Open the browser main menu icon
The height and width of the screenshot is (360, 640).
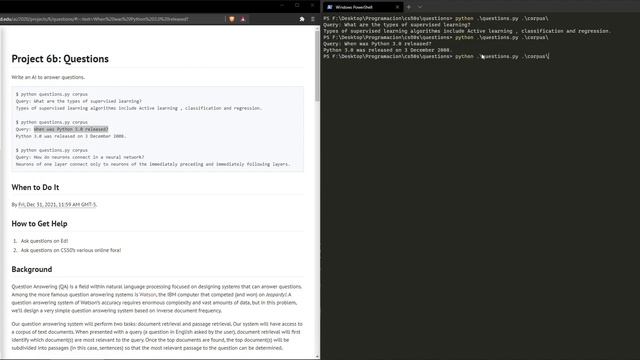(313, 19)
